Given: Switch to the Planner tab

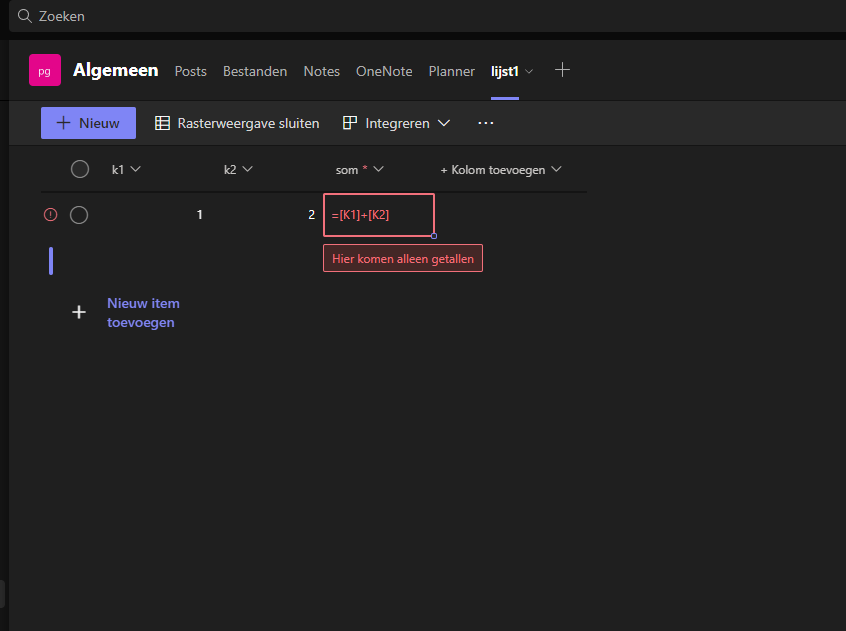Looking at the screenshot, I should tap(452, 71).
